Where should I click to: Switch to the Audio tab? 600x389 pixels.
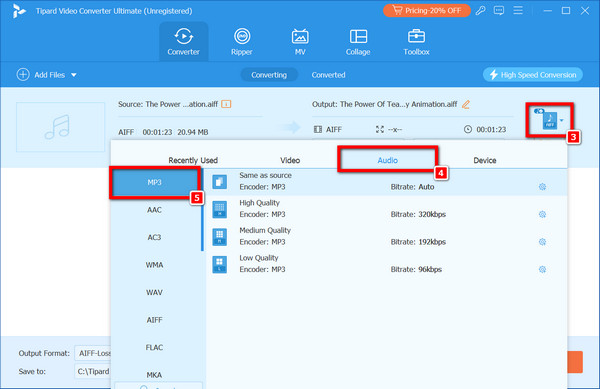click(388, 160)
